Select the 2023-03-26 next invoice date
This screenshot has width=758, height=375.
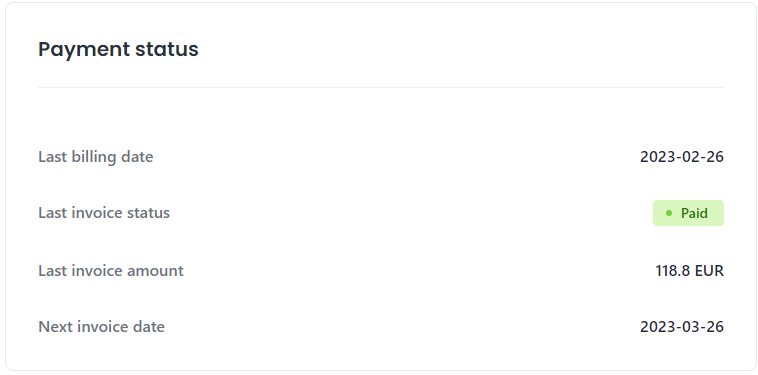coord(682,327)
